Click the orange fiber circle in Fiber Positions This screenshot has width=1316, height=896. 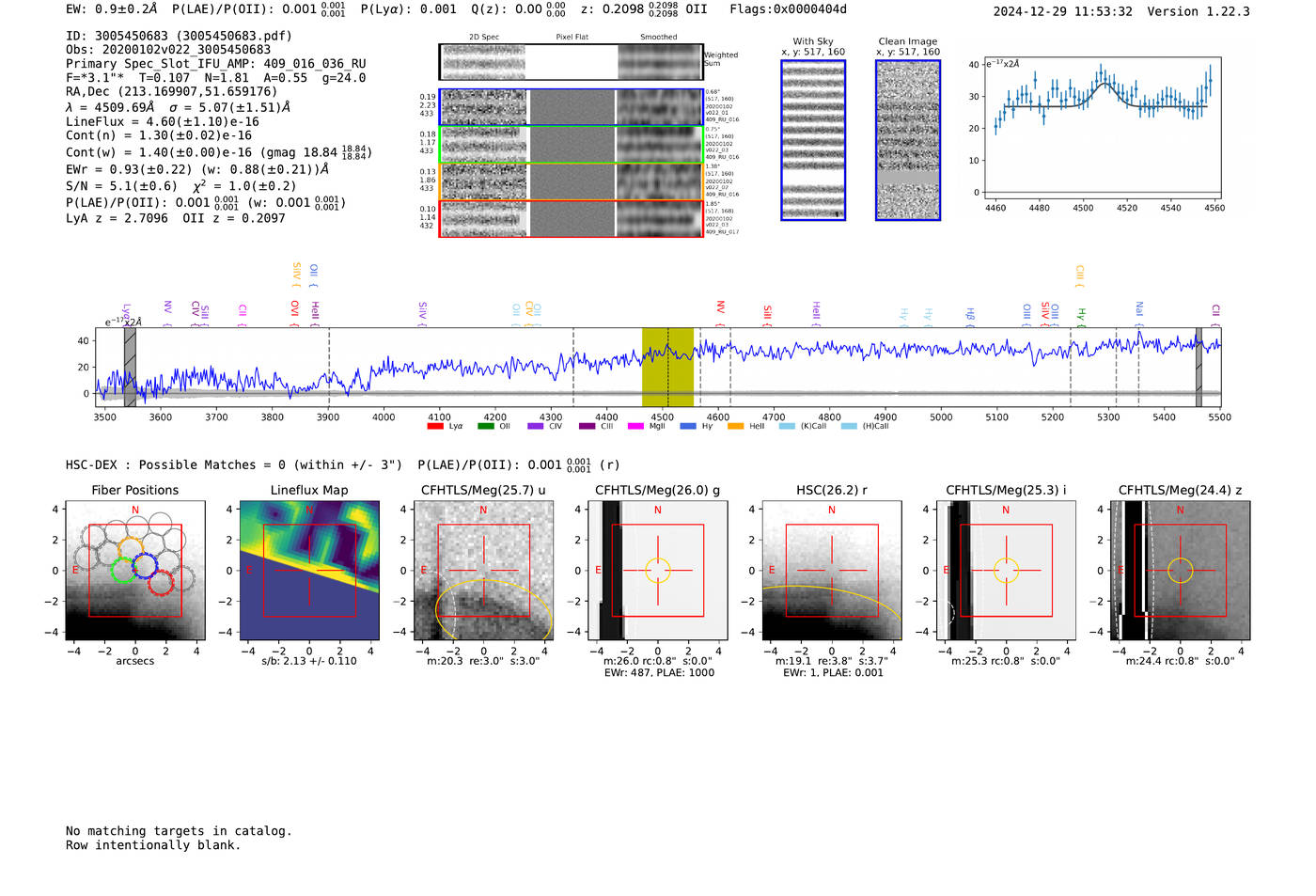(x=131, y=549)
